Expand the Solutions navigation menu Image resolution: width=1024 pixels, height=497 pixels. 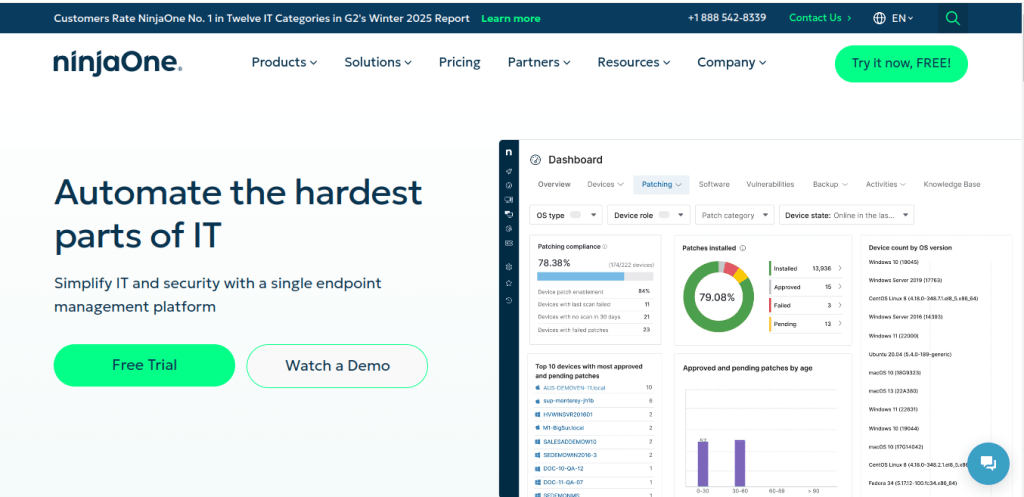(378, 62)
